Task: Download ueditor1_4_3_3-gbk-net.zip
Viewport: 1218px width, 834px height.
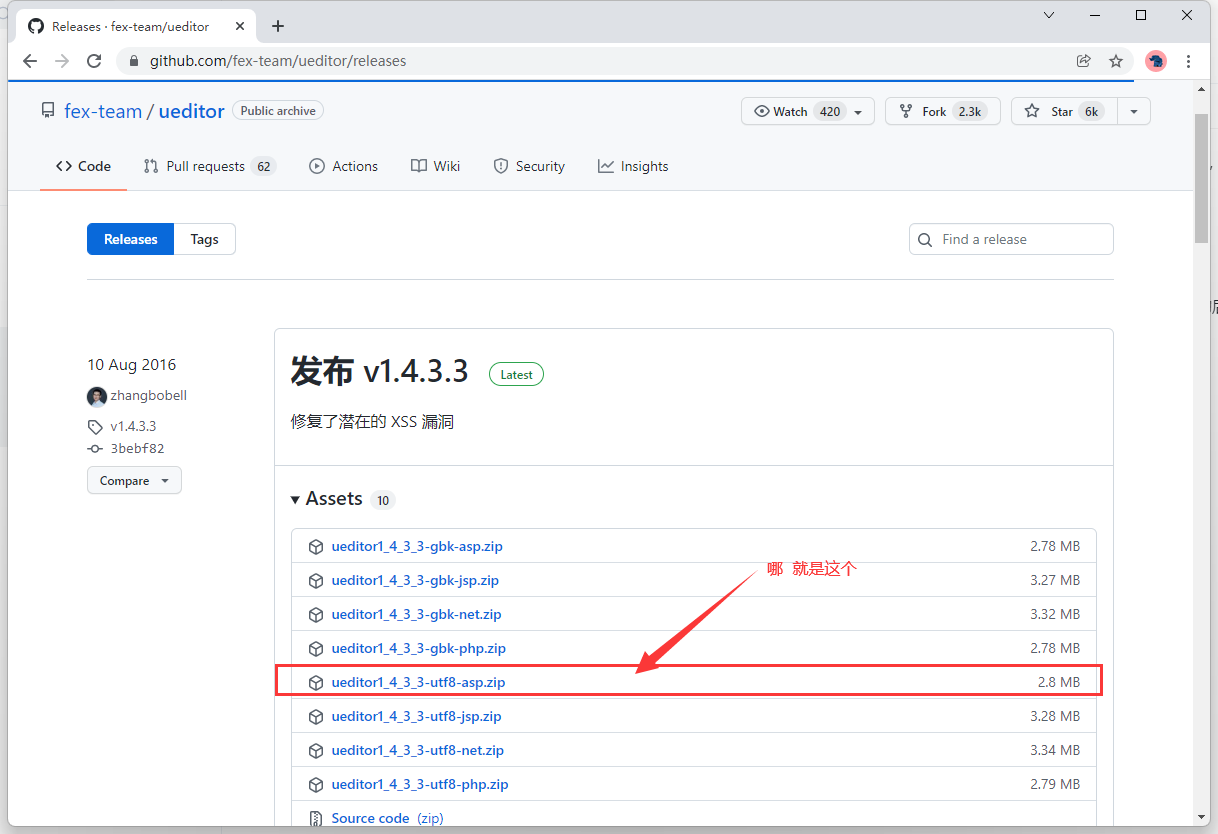Action: 416,614
